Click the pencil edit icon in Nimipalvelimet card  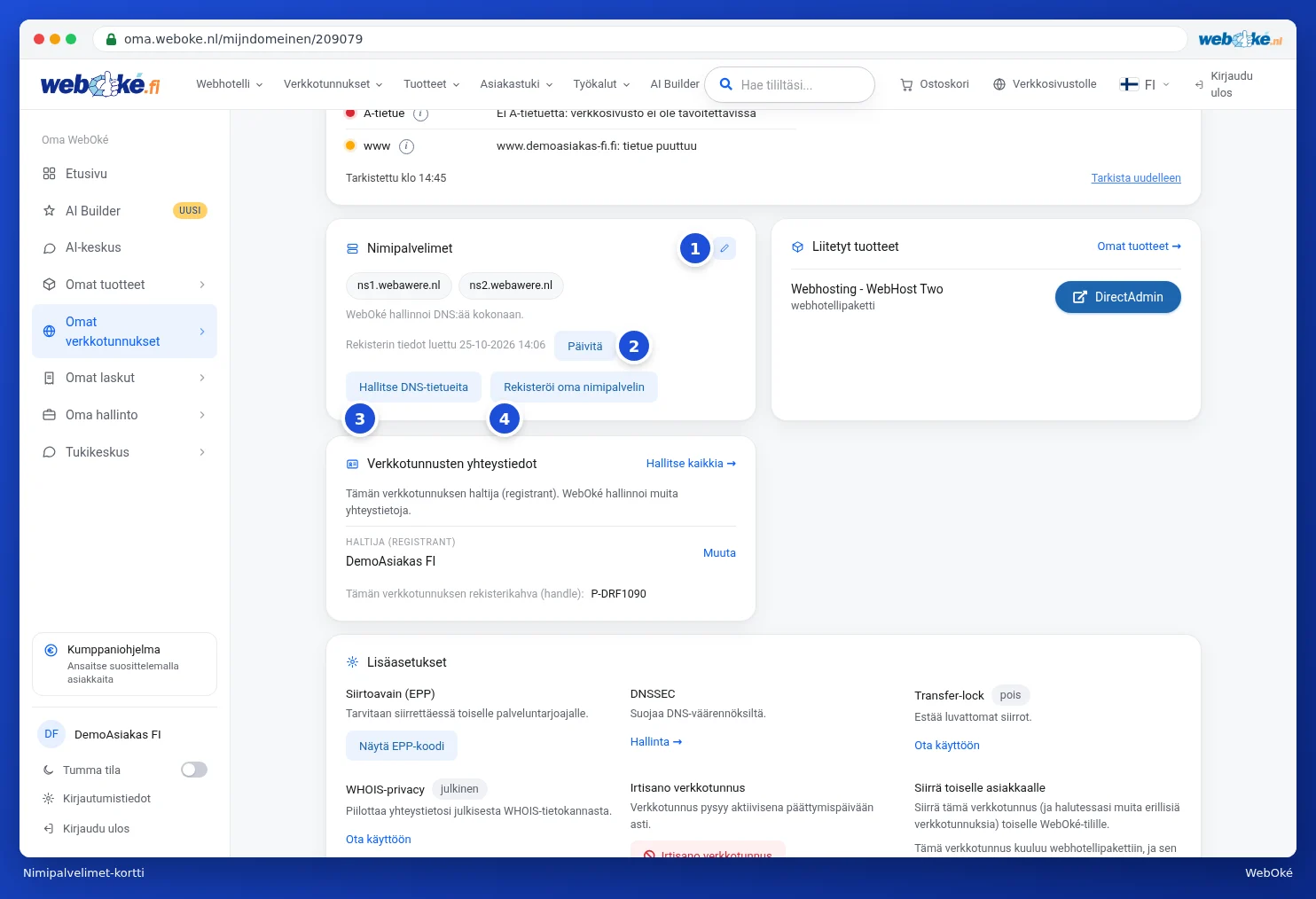pyautogui.click(x=725, y=248)
